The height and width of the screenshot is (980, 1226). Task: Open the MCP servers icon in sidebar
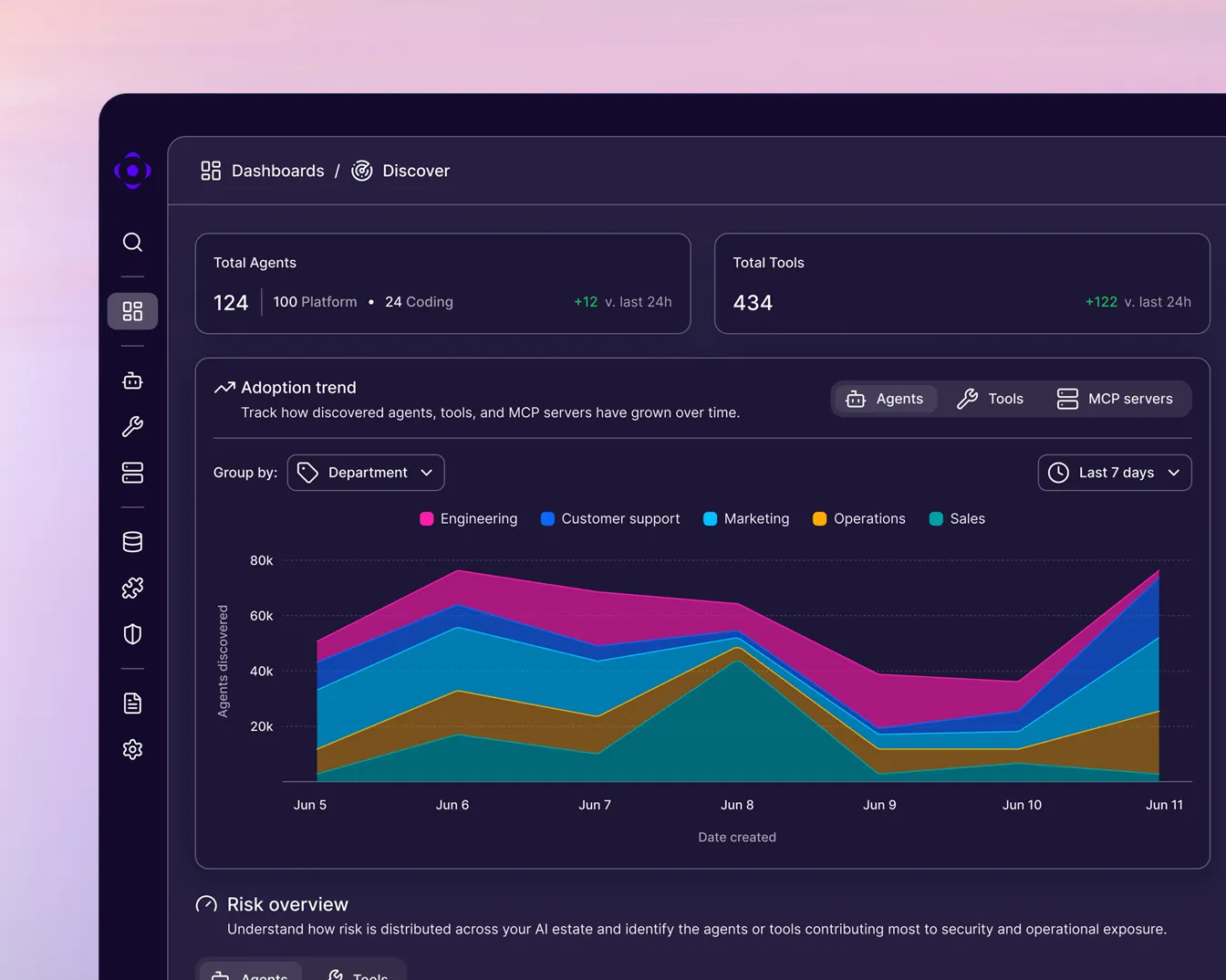132,473
